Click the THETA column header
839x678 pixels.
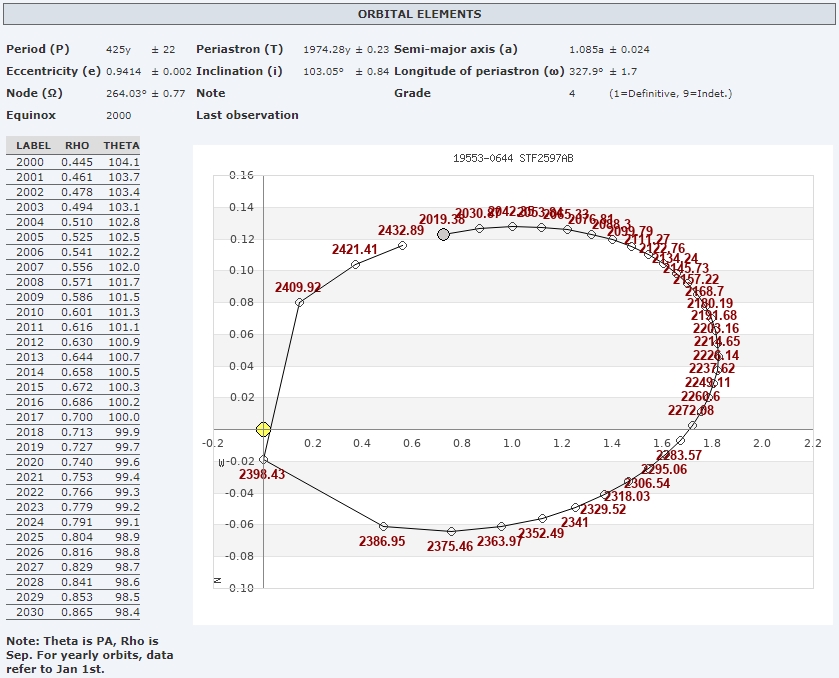coord(121,146)
